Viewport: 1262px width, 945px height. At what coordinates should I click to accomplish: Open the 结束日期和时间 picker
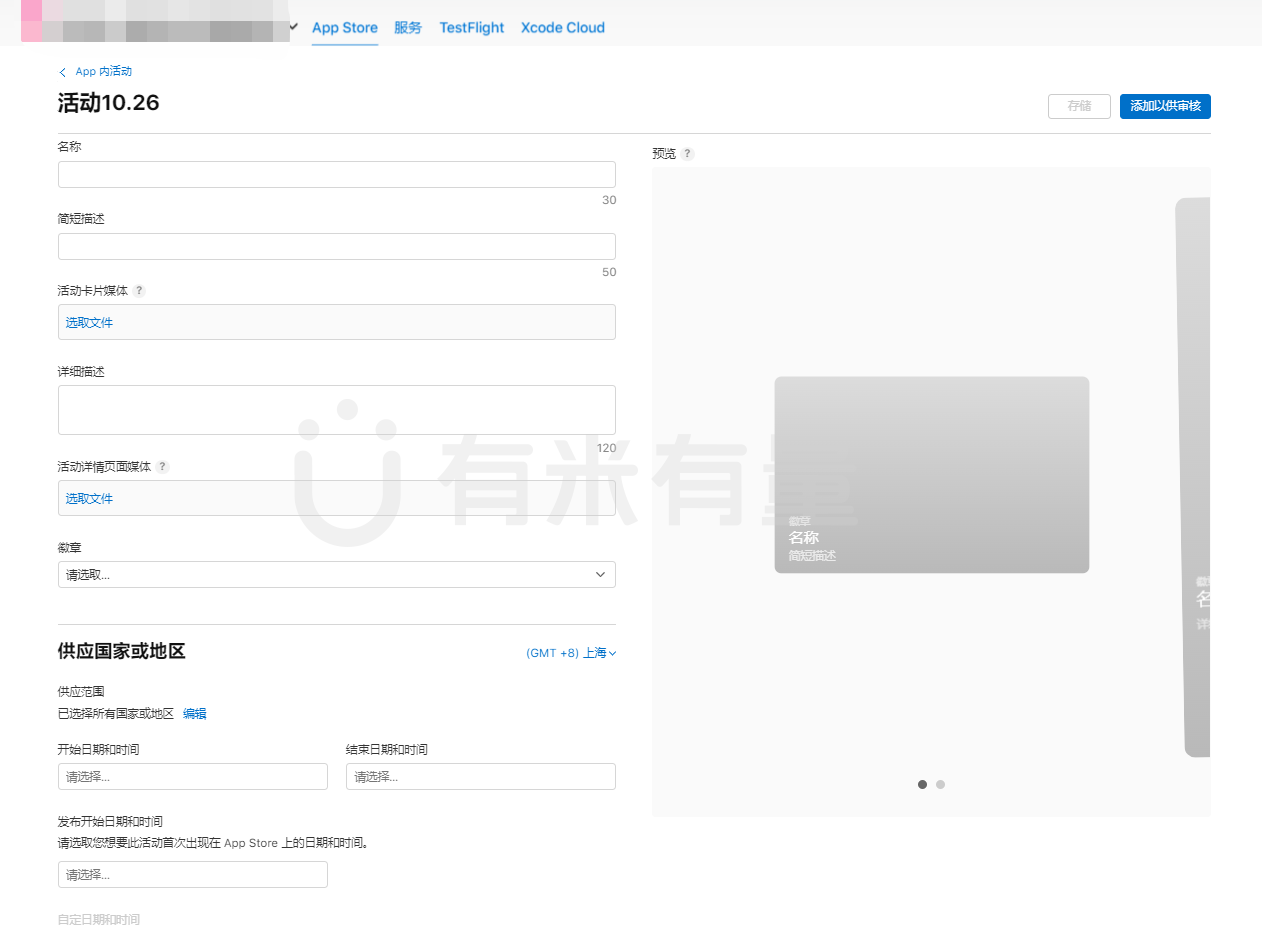pos(481,777)
